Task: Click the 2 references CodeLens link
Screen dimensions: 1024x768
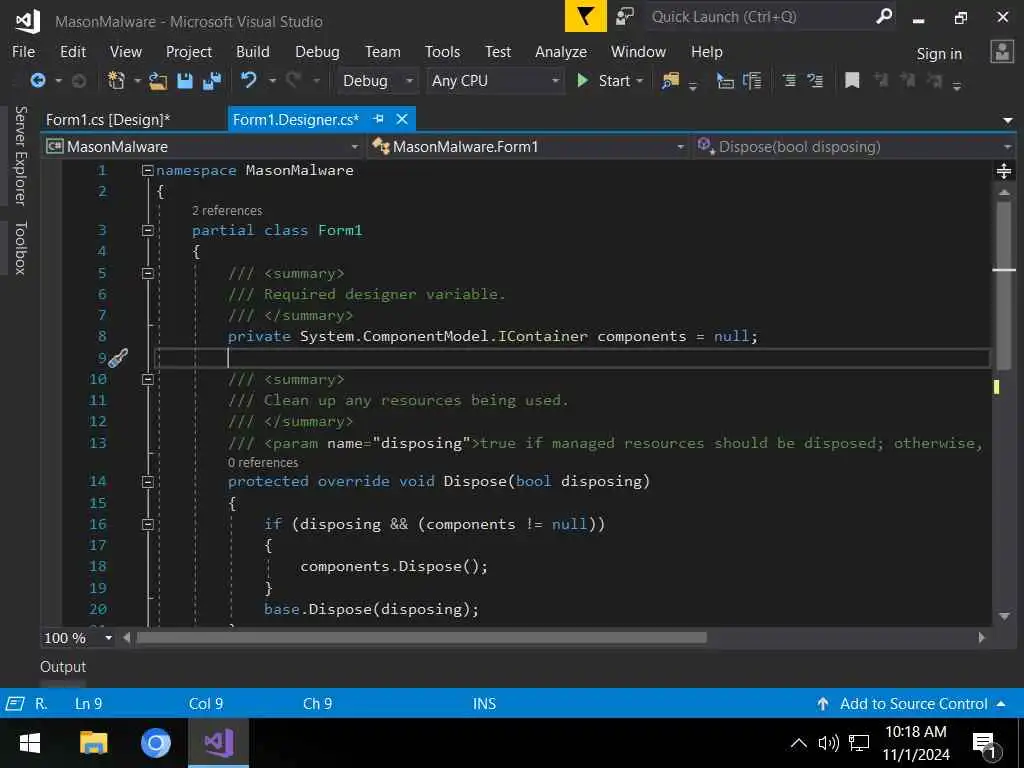Action: [x=227, y=210]
